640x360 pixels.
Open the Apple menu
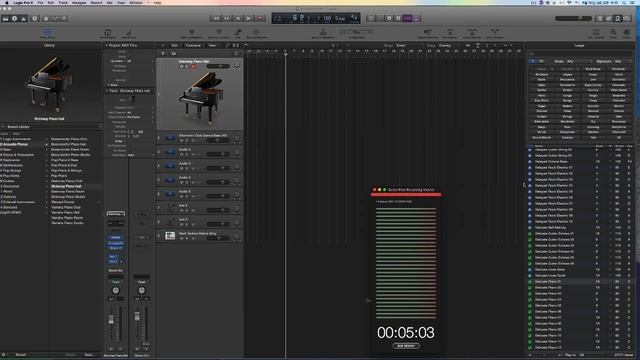[6, 2]
